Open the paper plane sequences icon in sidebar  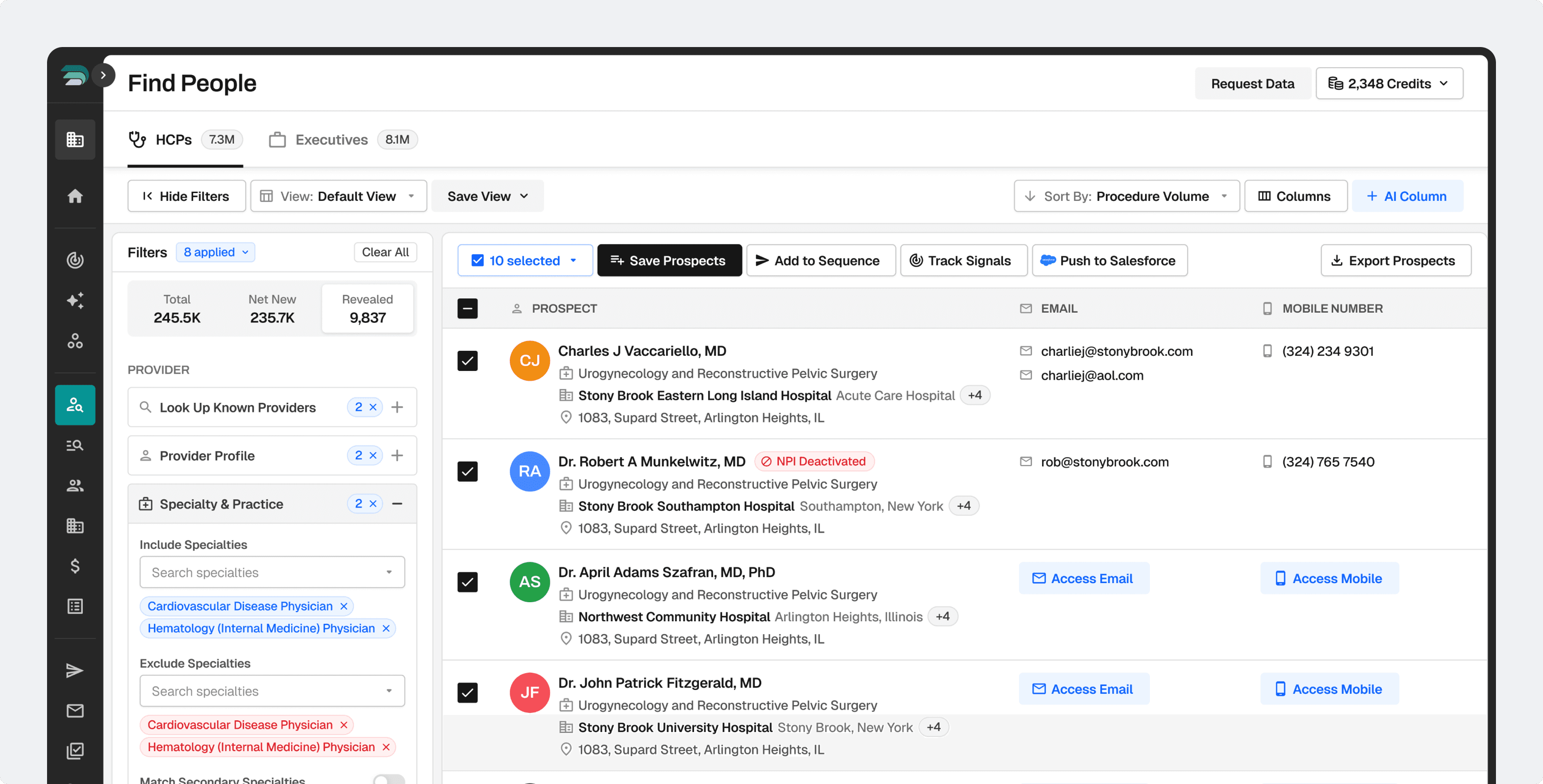(75, 670)
